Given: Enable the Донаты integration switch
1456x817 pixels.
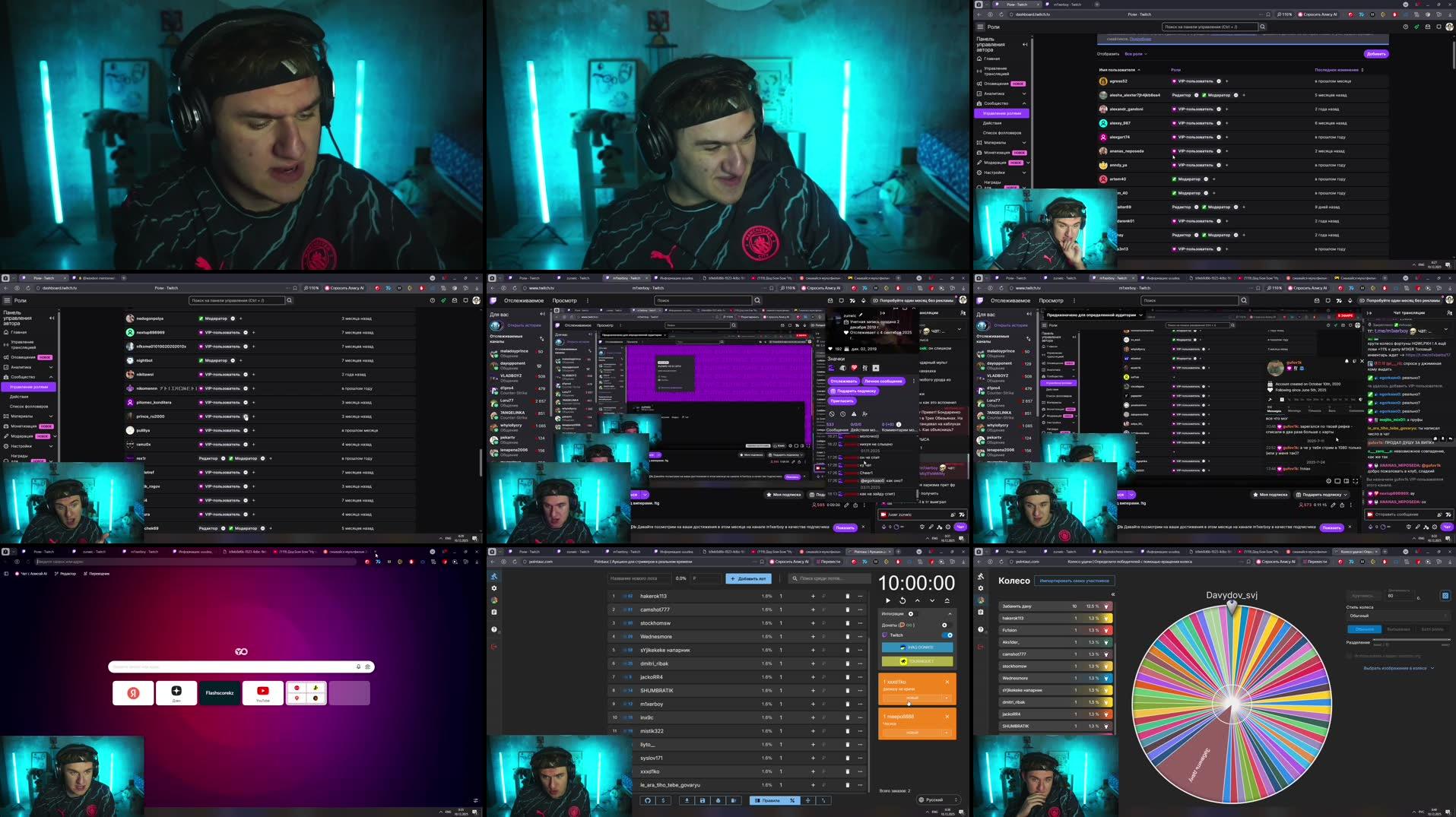Looking at the screenshot, I should [x=944, y=625].
